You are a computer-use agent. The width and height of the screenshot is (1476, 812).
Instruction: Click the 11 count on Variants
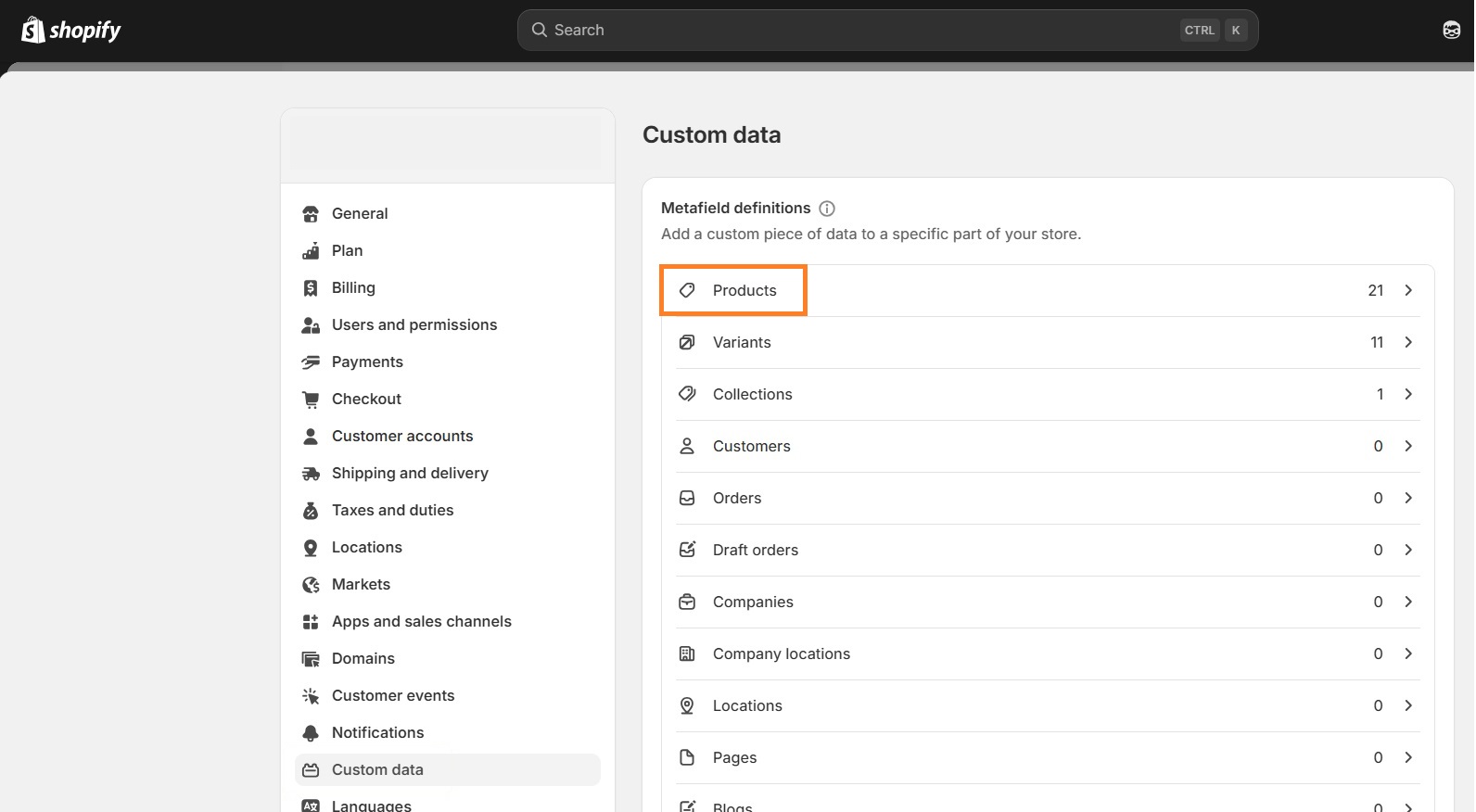(1377, 342)
